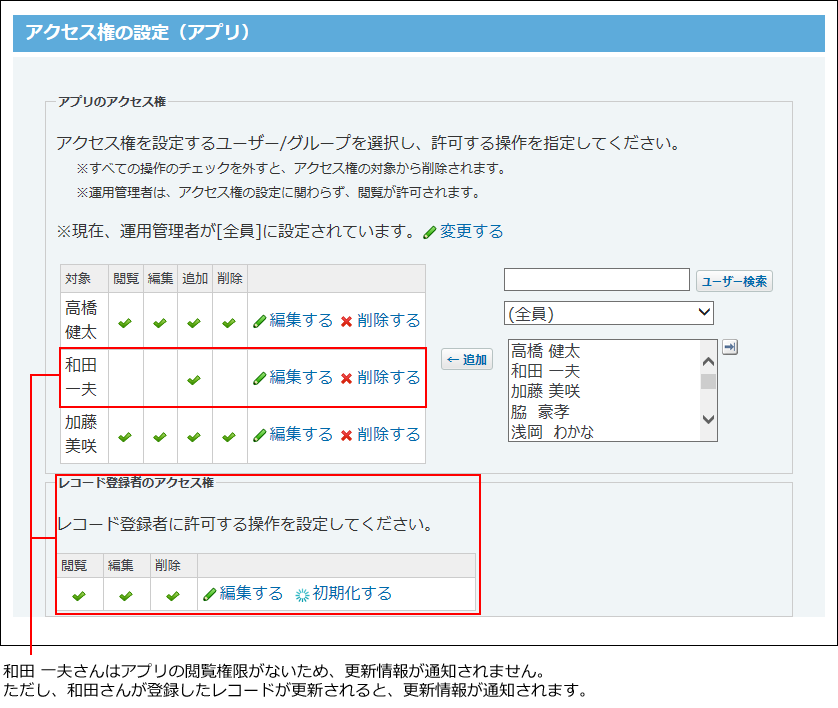Click 和田 一夫 name in access table
Screen dimensions: 838x708
click(81, 377)
